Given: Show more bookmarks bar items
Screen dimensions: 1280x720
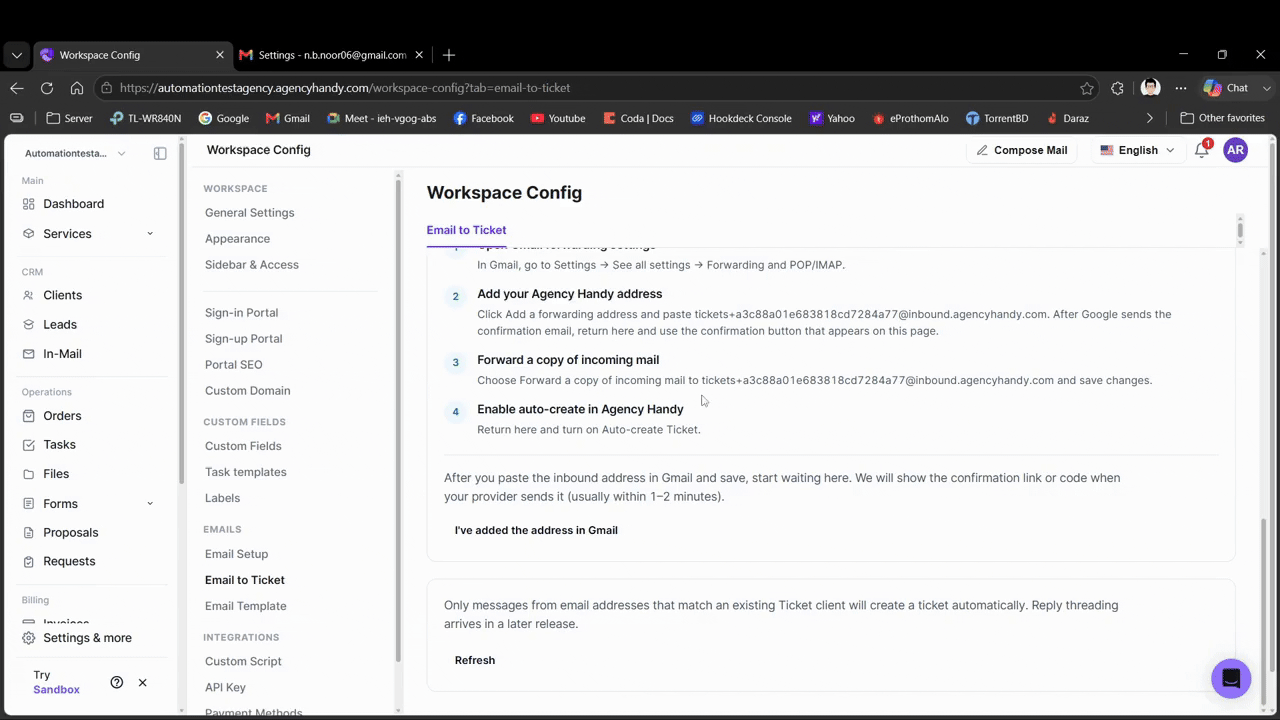Looking at the screenshot, I should (1149, 118).
